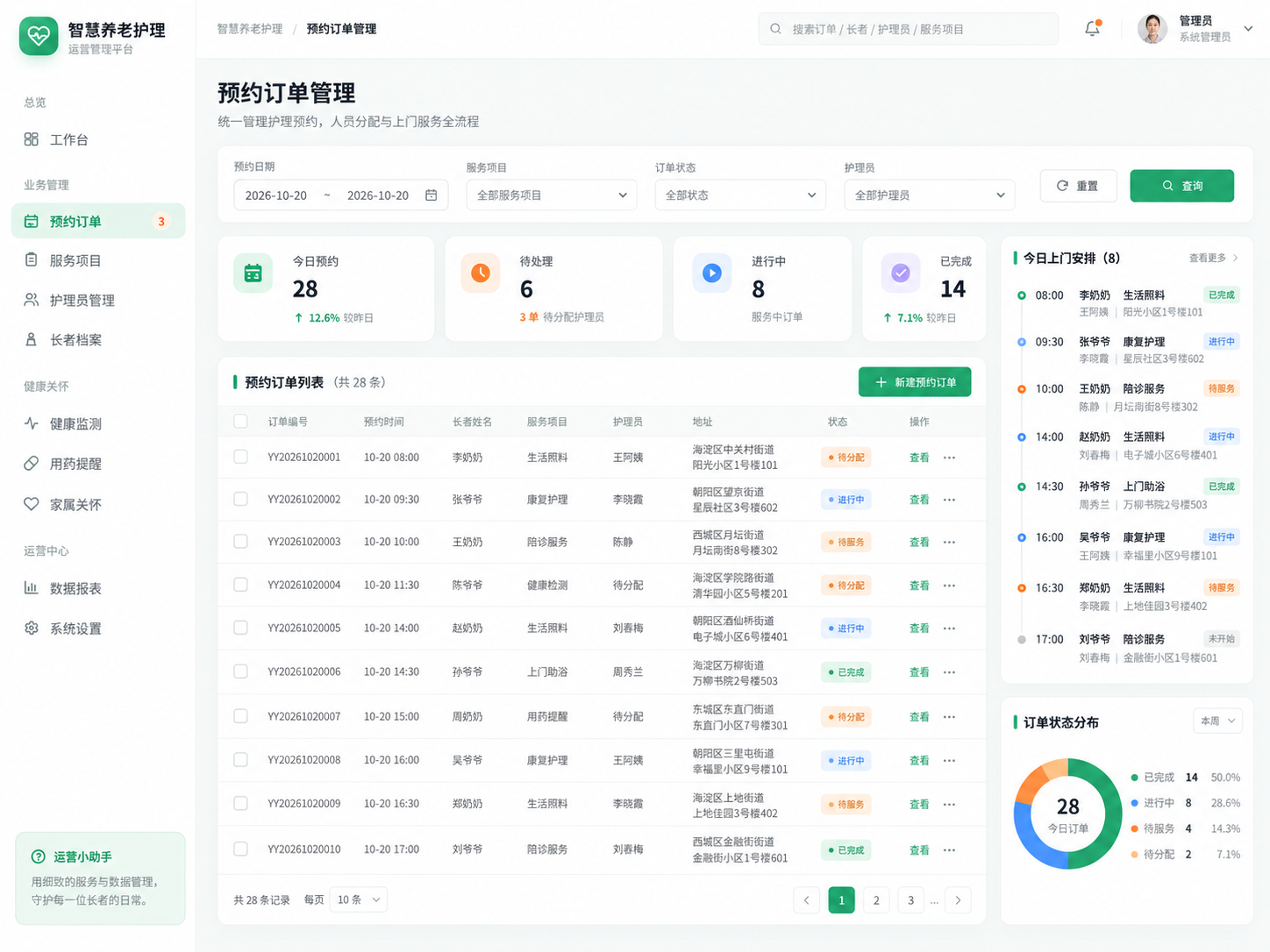Click the 用药提醒 pill icon in sidebar
The image size is (1270, 952).
pyautogui.click(x=32, y=463)
